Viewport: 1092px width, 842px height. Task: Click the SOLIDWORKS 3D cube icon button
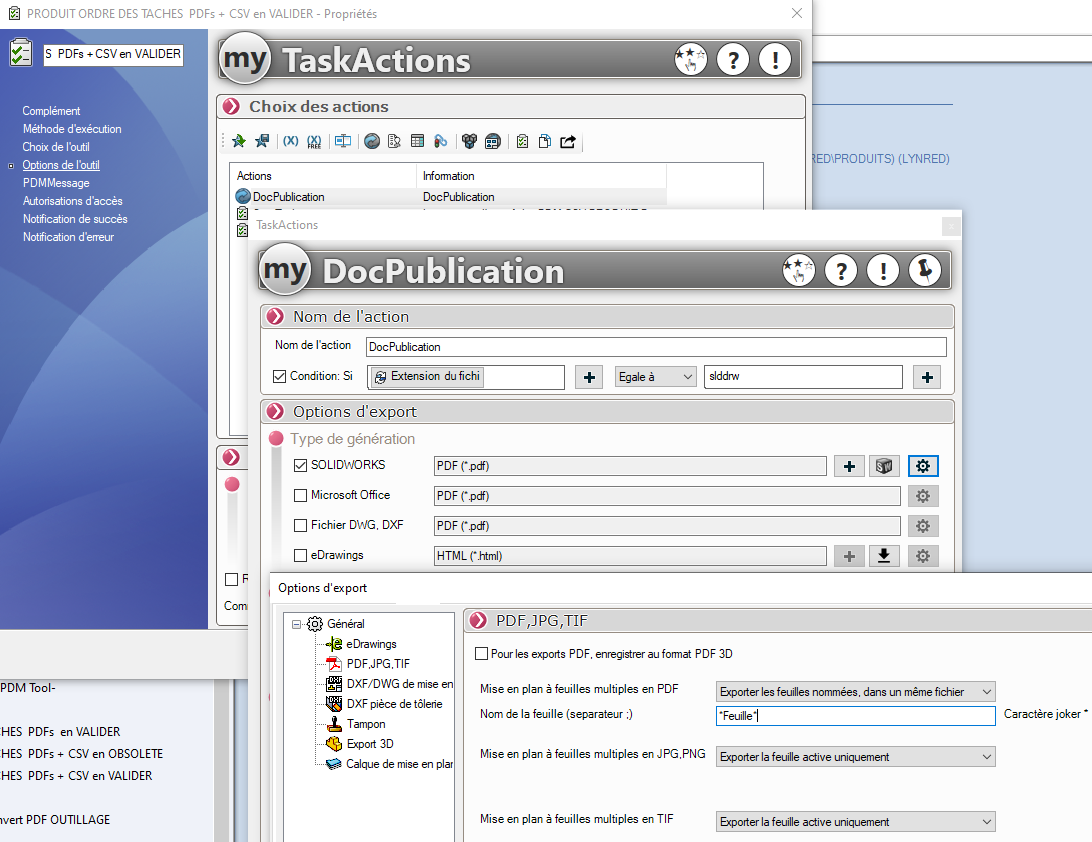[x=883, y=466]
